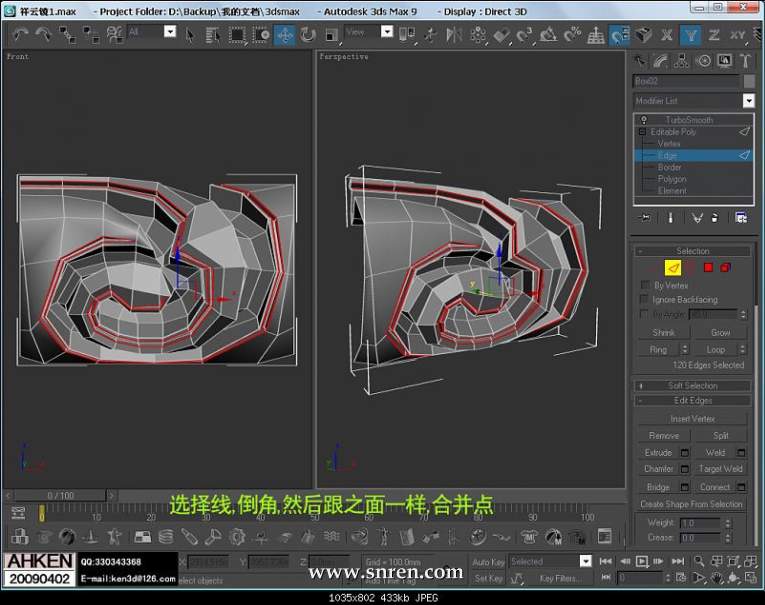Open the Select by Name list

coord(213,34)
